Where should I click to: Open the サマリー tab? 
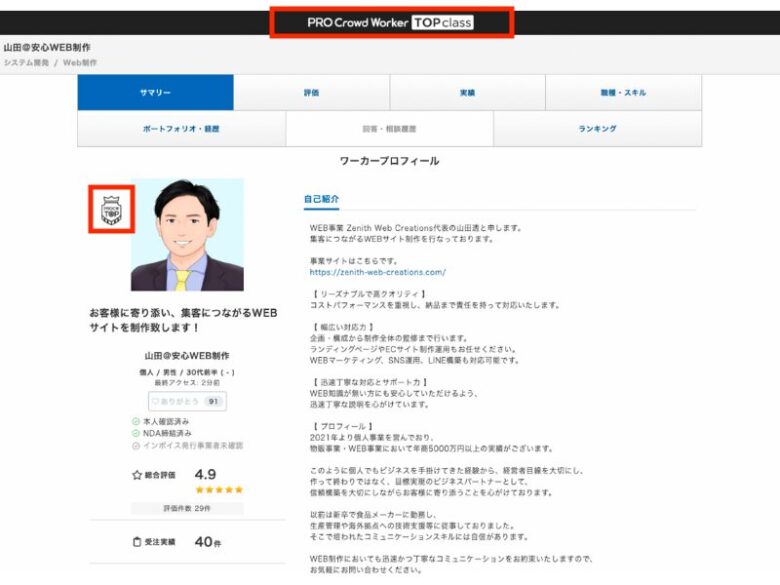[x=155, y=93]
